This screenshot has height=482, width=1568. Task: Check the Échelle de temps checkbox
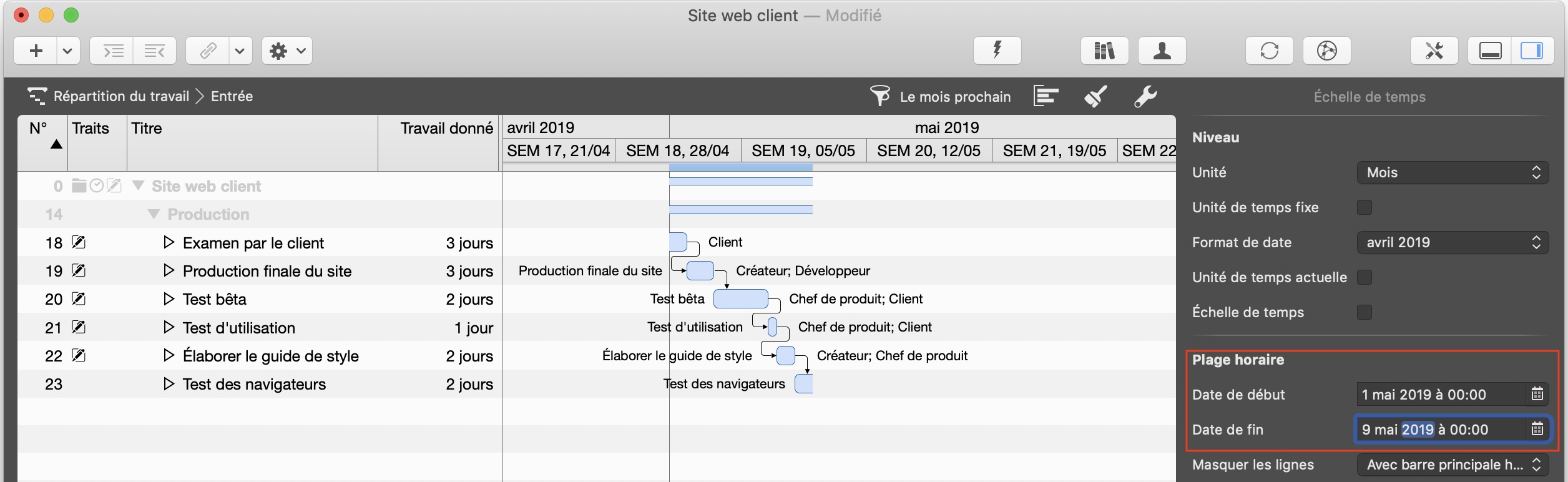point(1365,312)
